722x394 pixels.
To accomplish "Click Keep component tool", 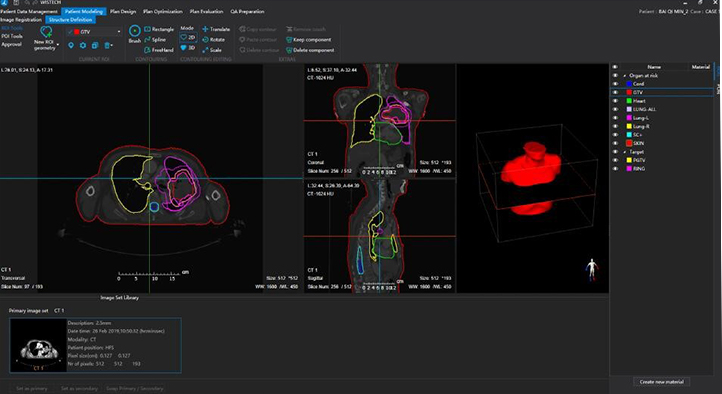I will 309,40.
